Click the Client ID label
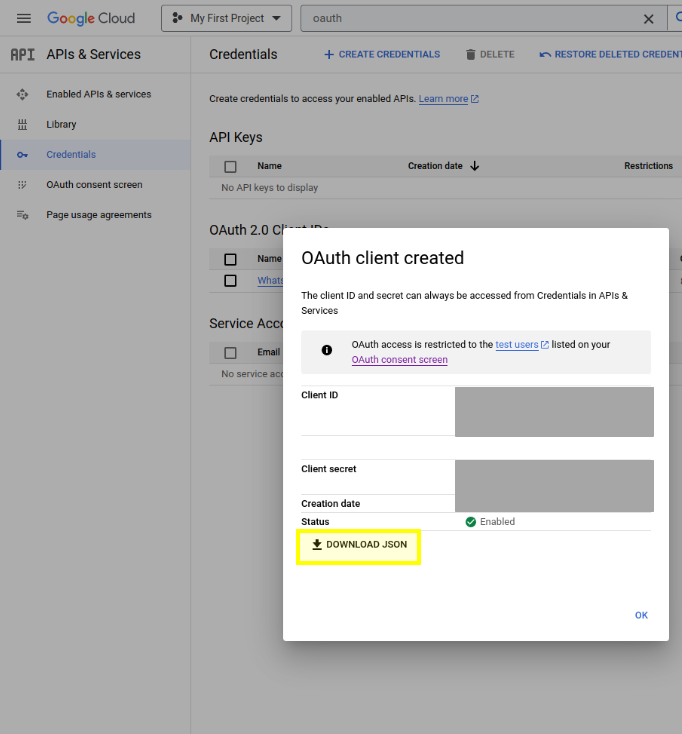682x734 pixels. (x=320, y=395)
